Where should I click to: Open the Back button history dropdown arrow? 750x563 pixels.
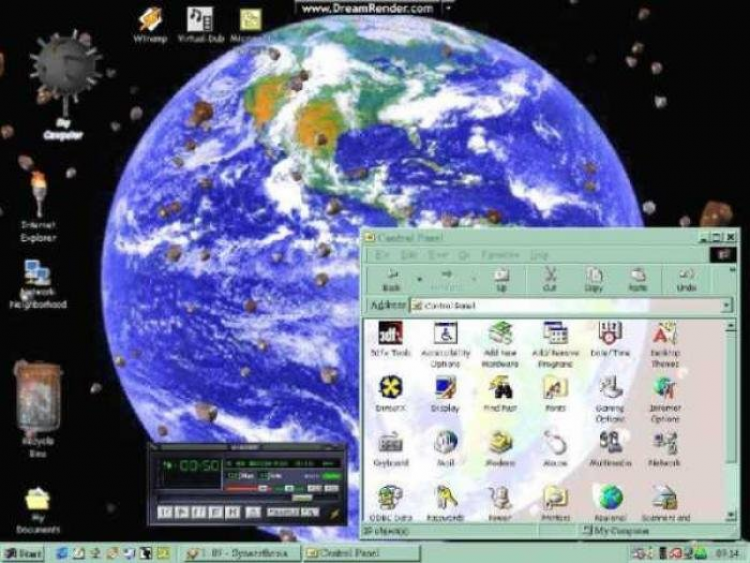tap(420, 277)
